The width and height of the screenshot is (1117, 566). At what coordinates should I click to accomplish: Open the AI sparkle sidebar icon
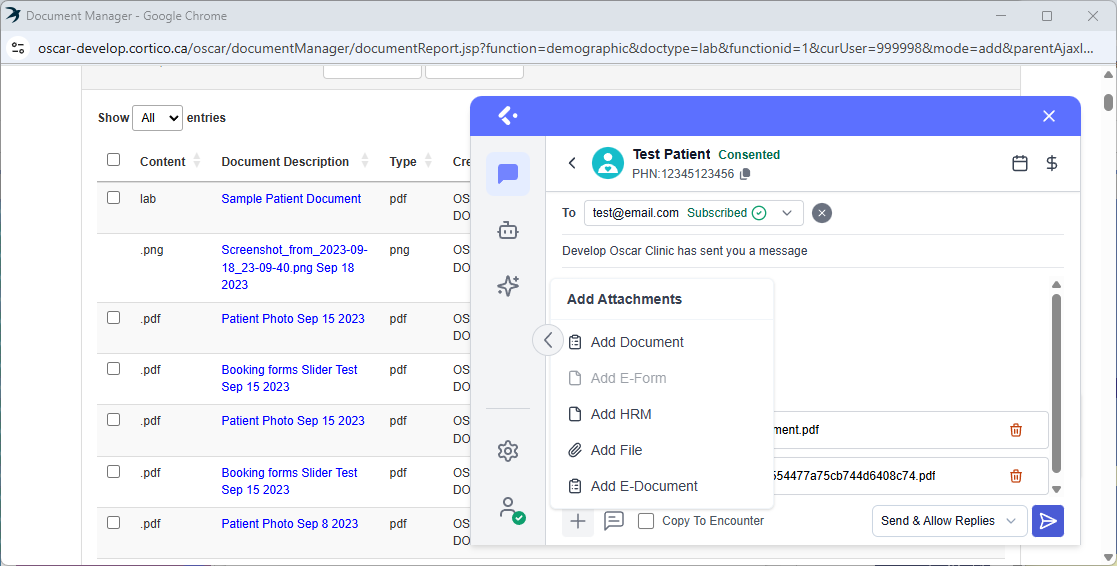(x=508, y=285)
